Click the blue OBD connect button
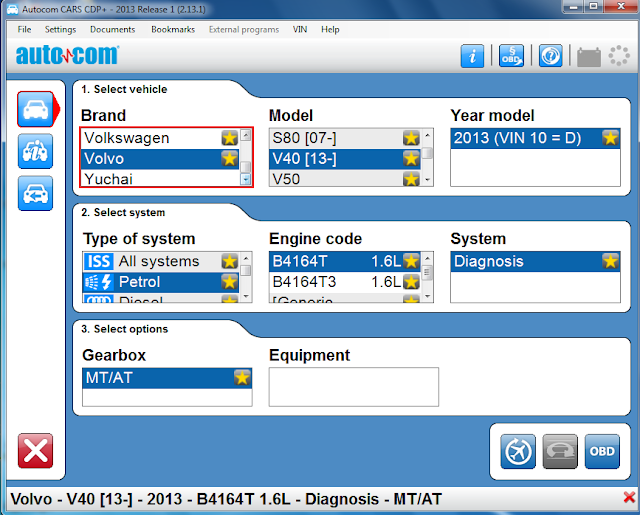Screen dimensions: 640x515 tap(602, 451)
